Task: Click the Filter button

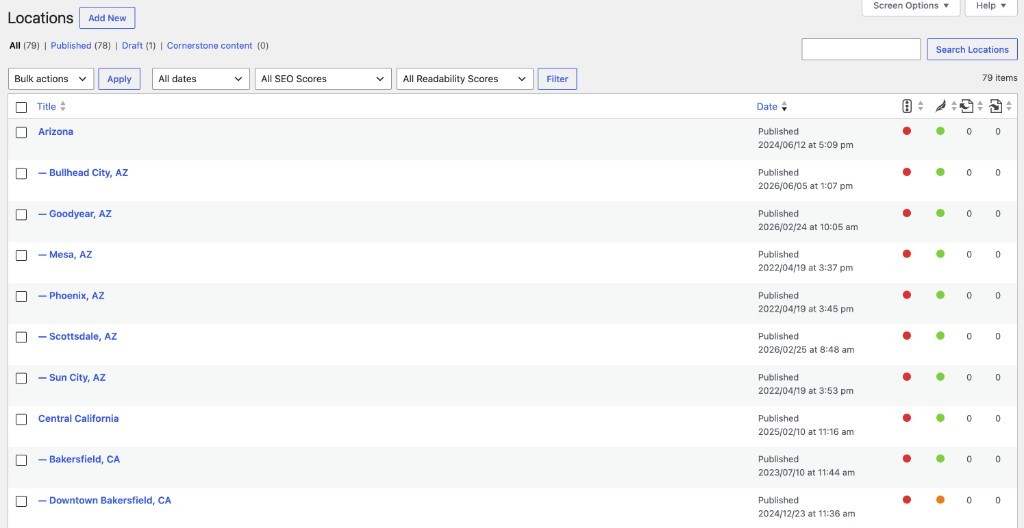Action: click(557, 78)
